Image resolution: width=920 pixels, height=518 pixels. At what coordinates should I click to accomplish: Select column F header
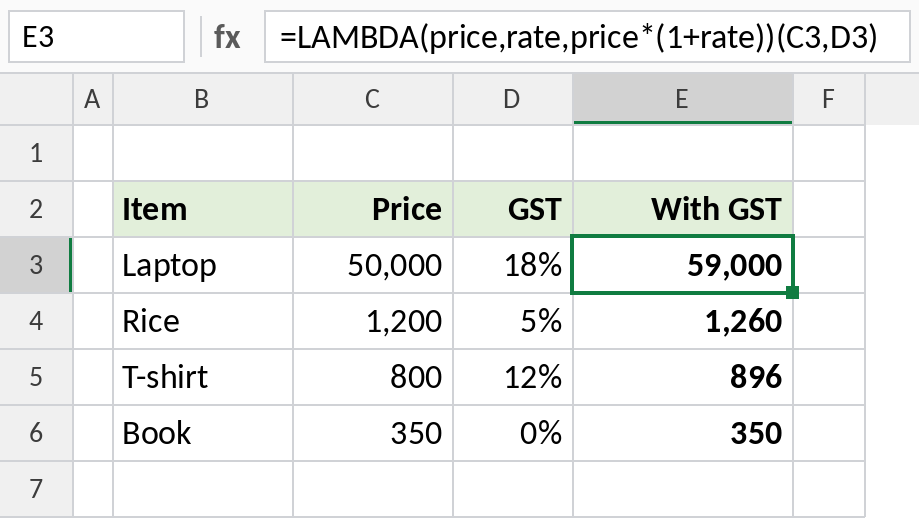coord(828,99)
